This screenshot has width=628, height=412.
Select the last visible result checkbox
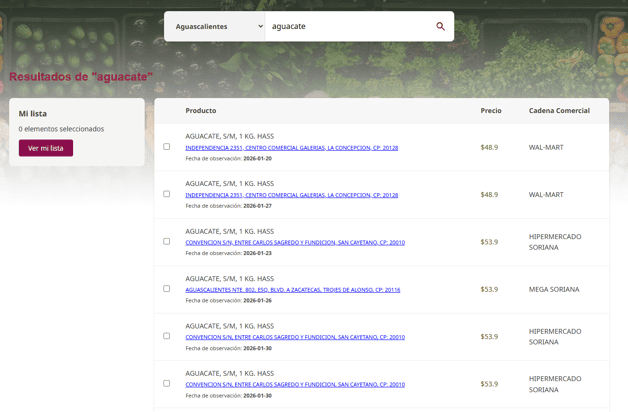click(x=167, y=384)
